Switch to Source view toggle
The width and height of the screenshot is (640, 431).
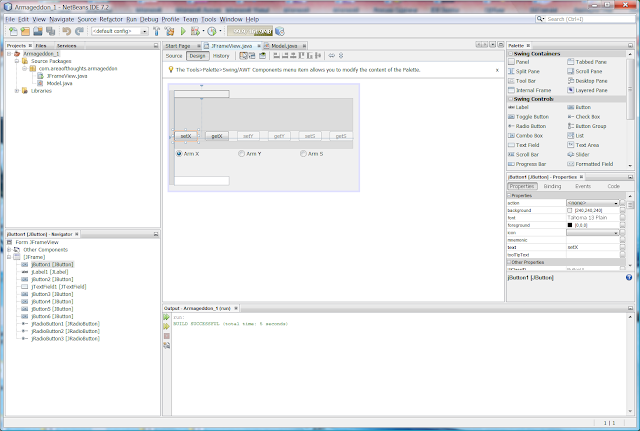pyautogui.click(x=174, y=56)
